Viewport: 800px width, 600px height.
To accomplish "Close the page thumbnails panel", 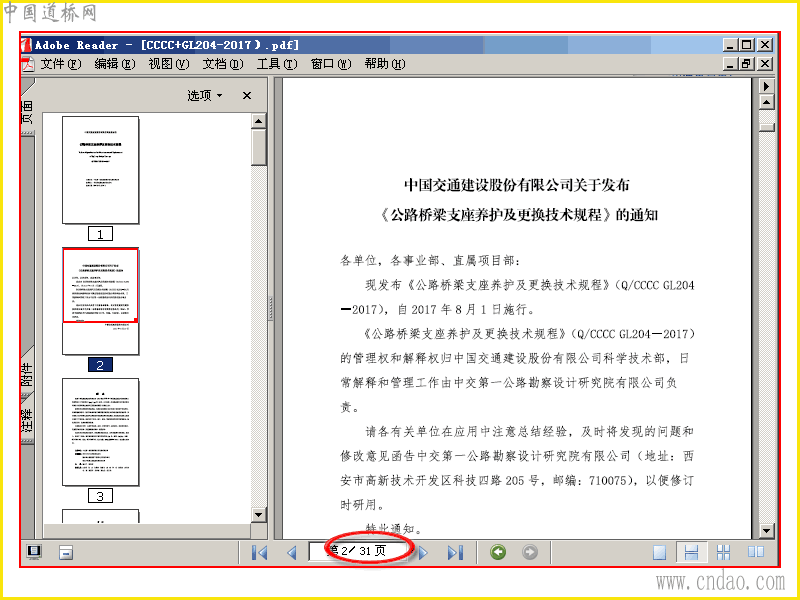I will [247, 95].
